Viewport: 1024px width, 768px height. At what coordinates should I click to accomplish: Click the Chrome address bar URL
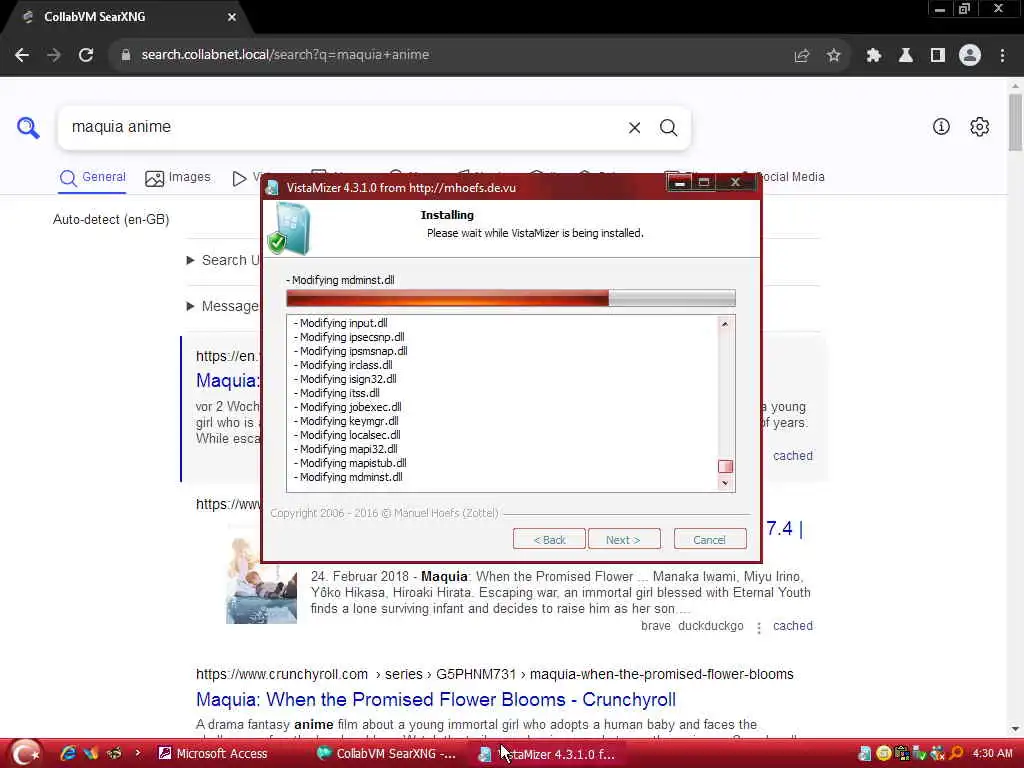[285, 55]
